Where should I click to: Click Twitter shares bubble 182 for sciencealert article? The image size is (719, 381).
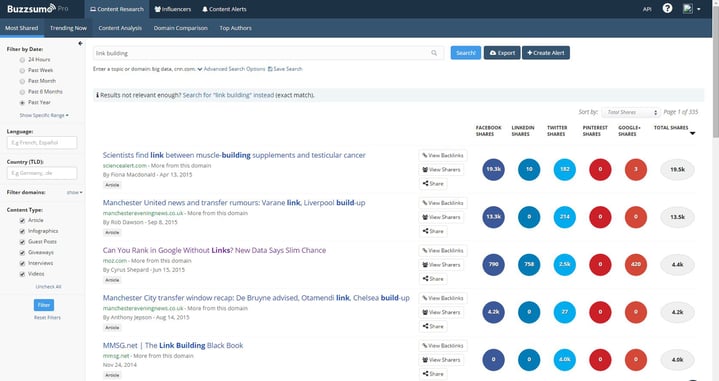click(x=564, y=169)
